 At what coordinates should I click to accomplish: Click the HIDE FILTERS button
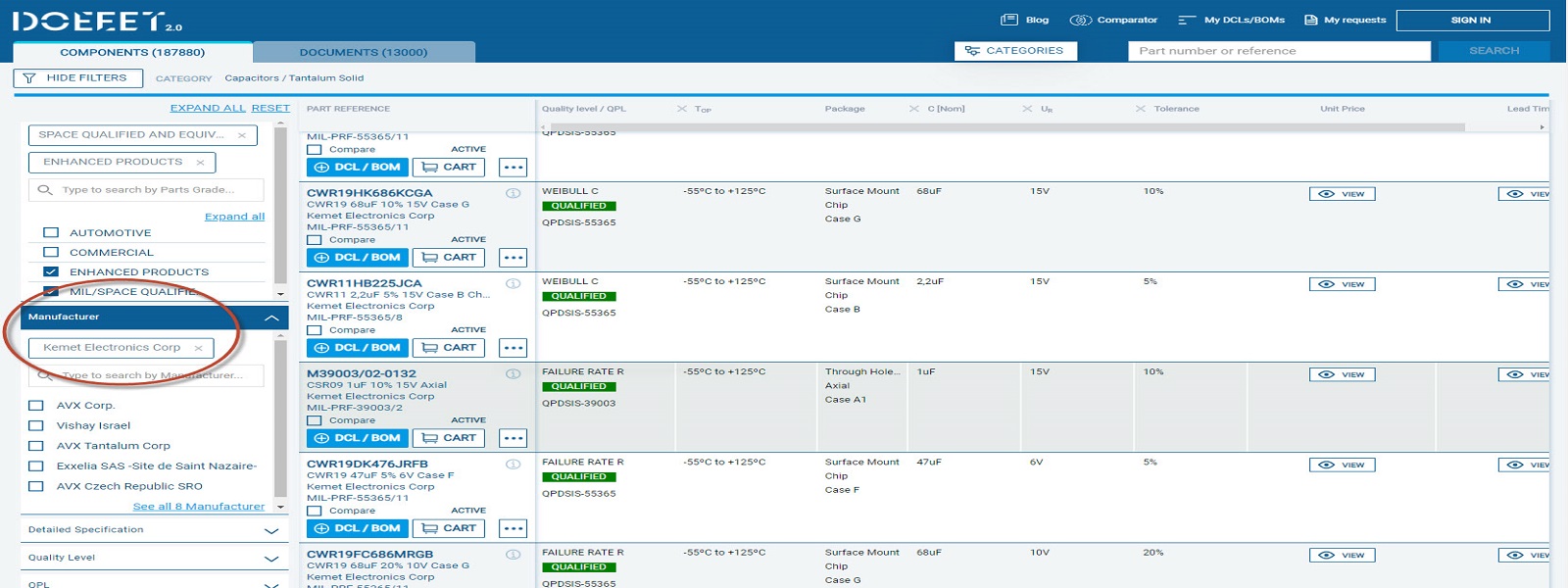click(77, 78)
